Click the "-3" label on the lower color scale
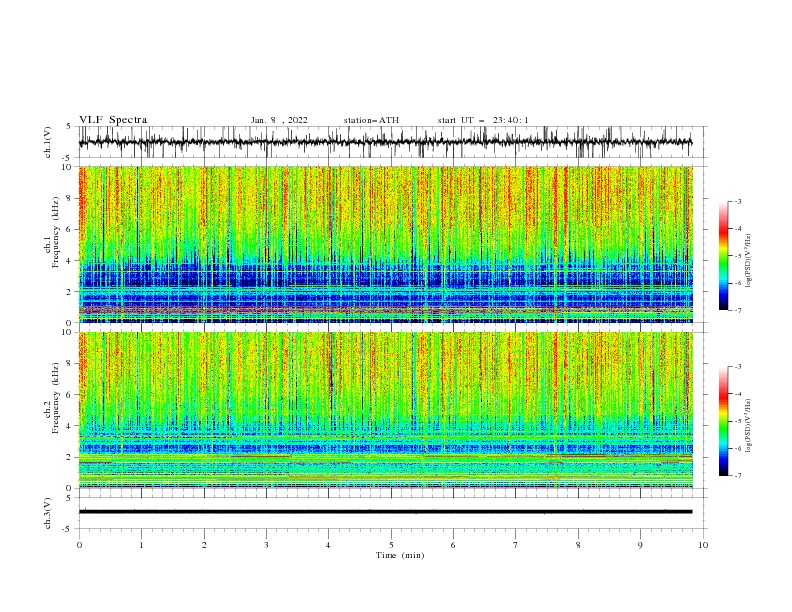 (x=738, y=367)
